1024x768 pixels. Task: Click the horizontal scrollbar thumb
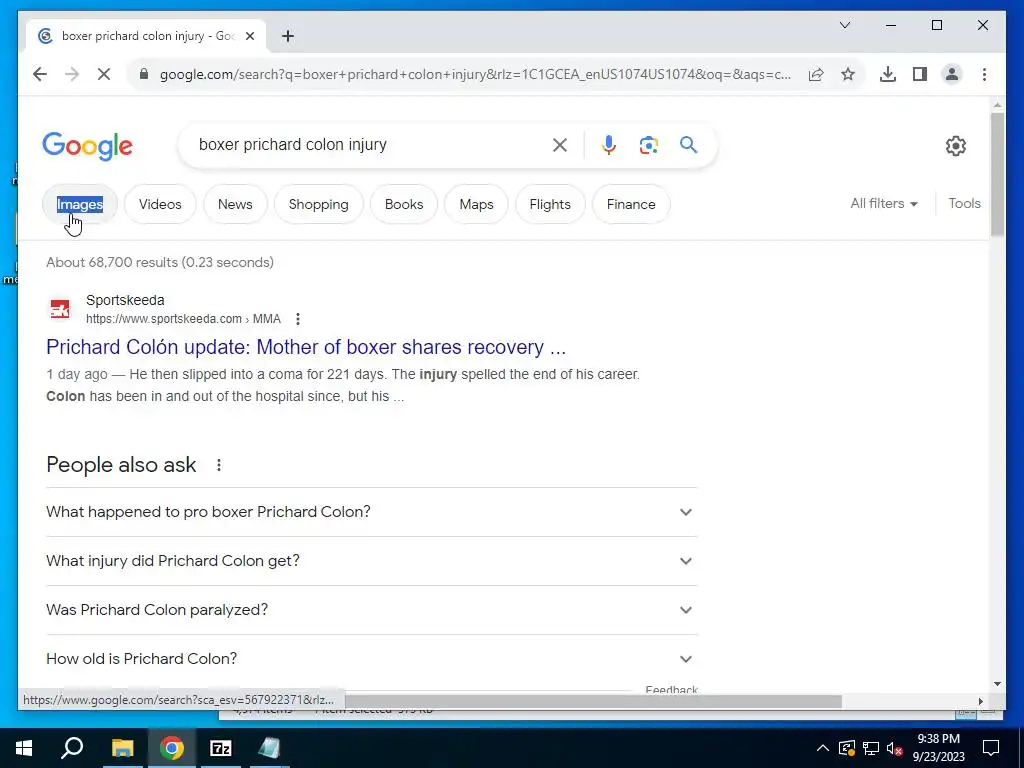click(x=592, y=701)
